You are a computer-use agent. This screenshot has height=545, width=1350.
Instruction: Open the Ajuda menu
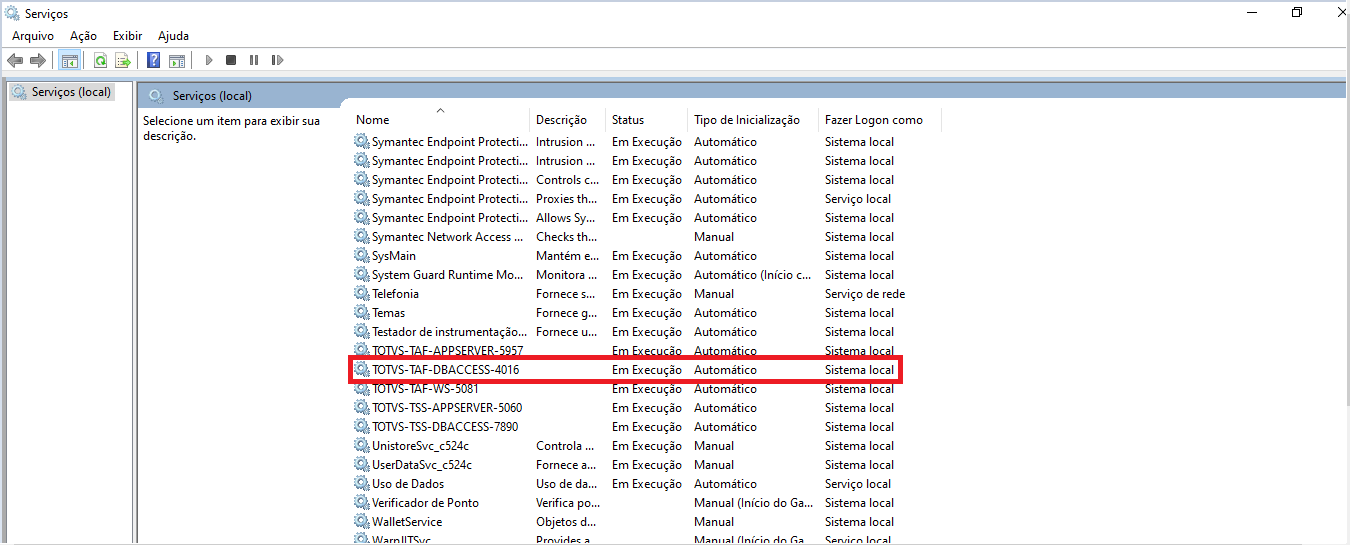173,36
